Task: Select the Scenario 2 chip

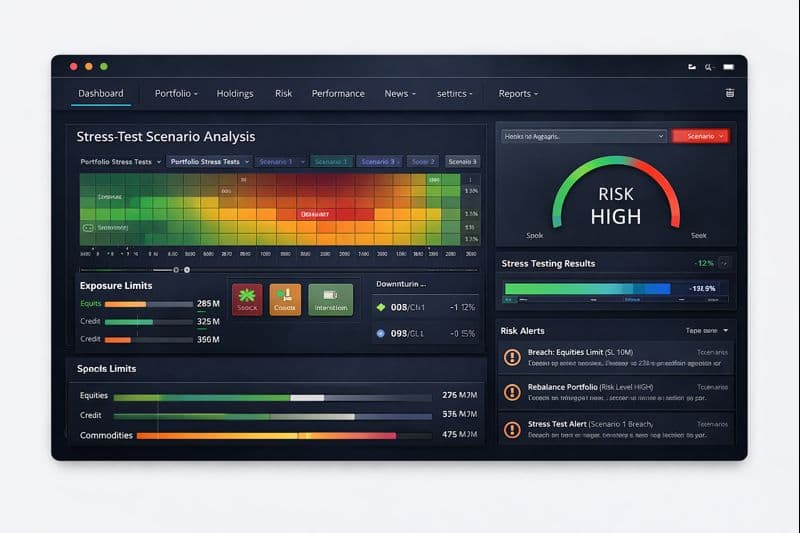Action: [422, 162]
